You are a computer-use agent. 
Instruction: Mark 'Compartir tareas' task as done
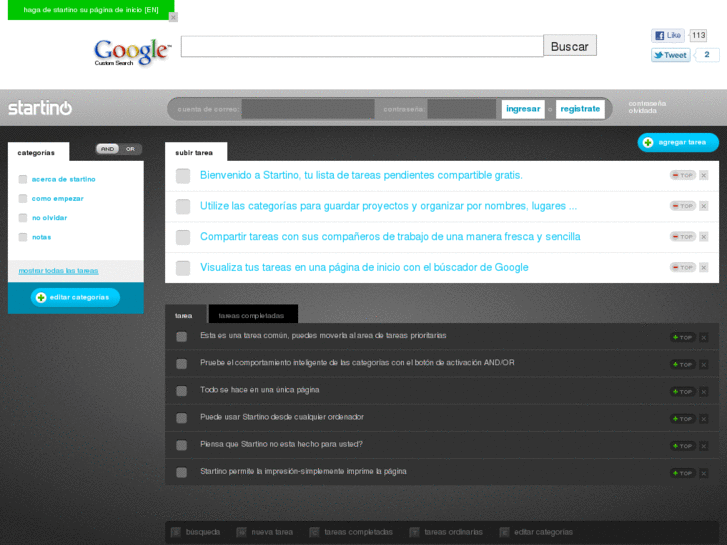[x=183, y=237]
